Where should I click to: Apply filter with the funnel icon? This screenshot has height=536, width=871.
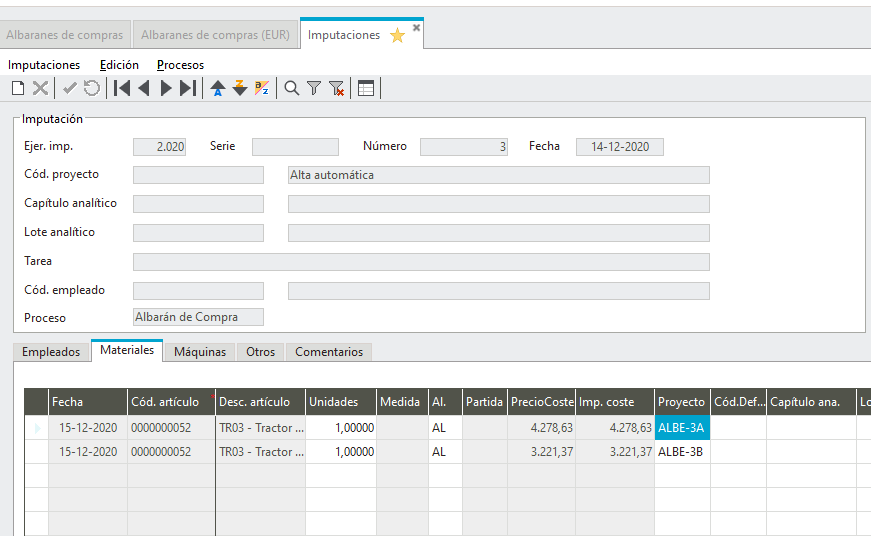tap(314, 88)
